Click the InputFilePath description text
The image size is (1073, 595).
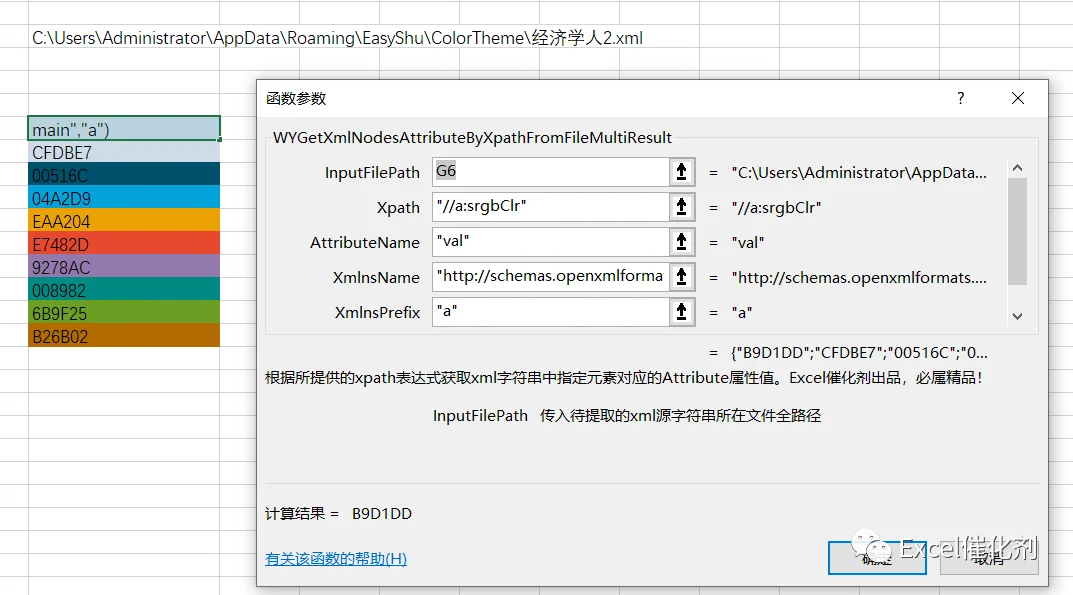click(x=627, y=416)
